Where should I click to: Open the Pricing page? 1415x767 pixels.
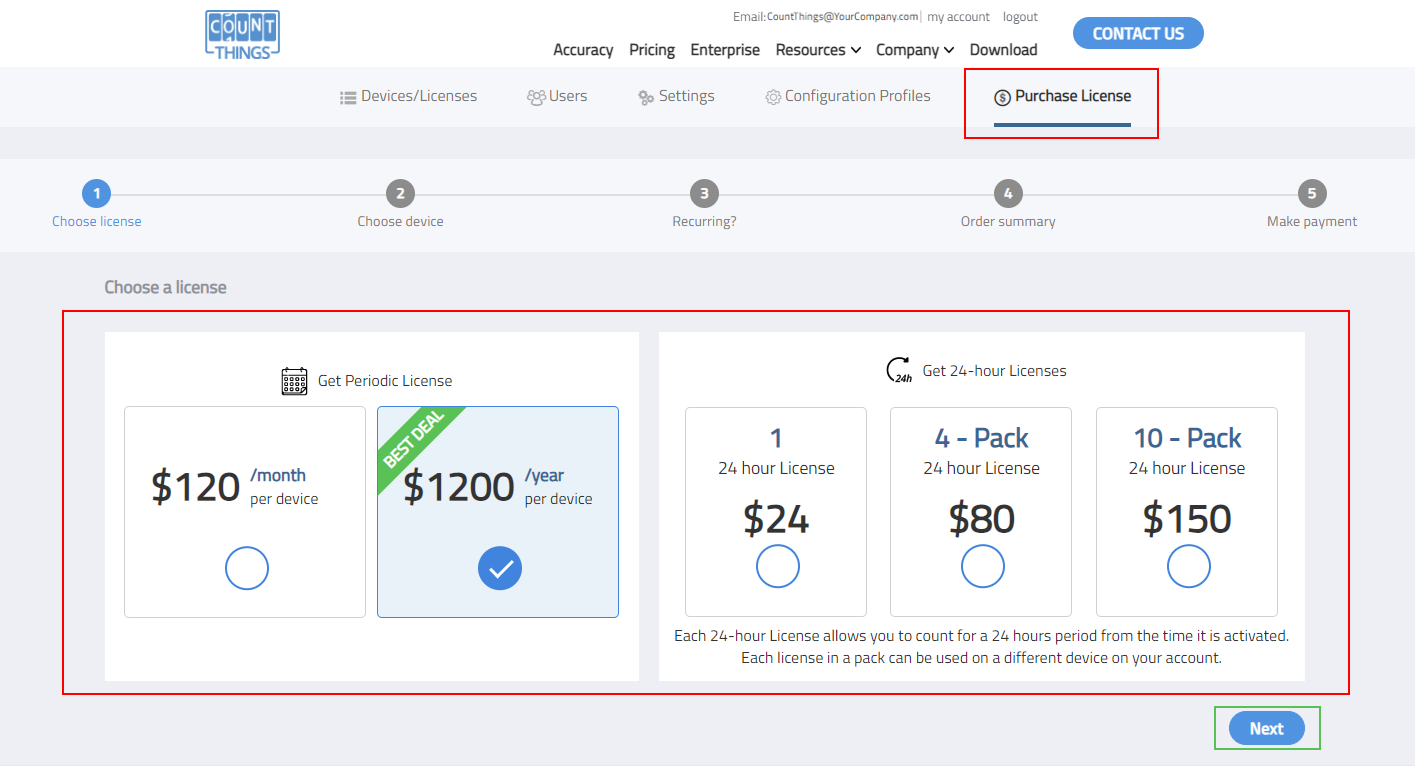[652, 50]
